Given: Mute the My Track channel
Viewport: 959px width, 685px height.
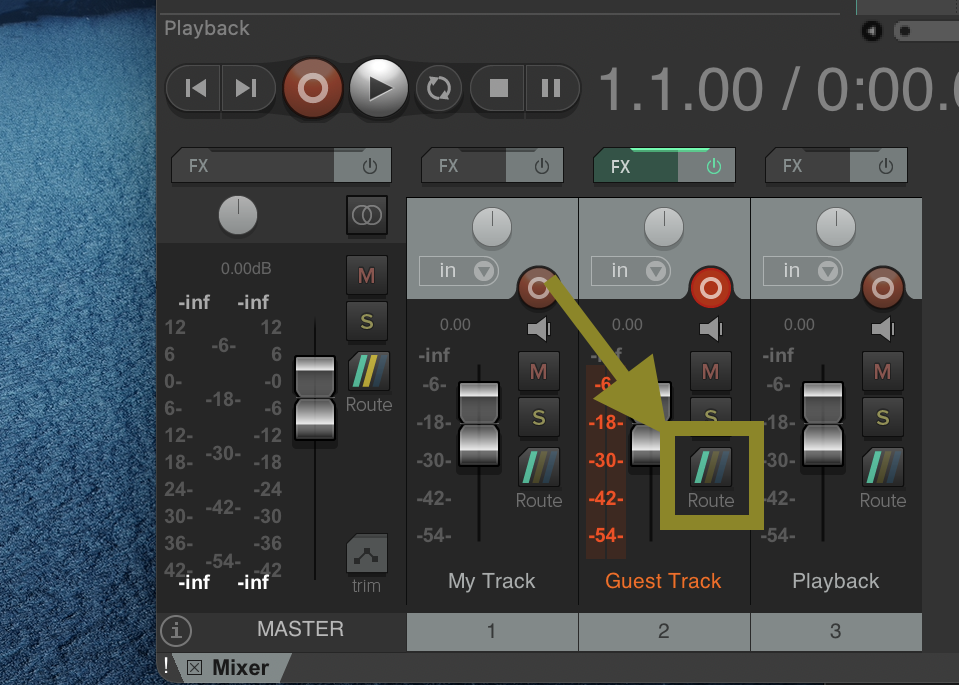Looking at the screenshot, I should tap(538, 371).
